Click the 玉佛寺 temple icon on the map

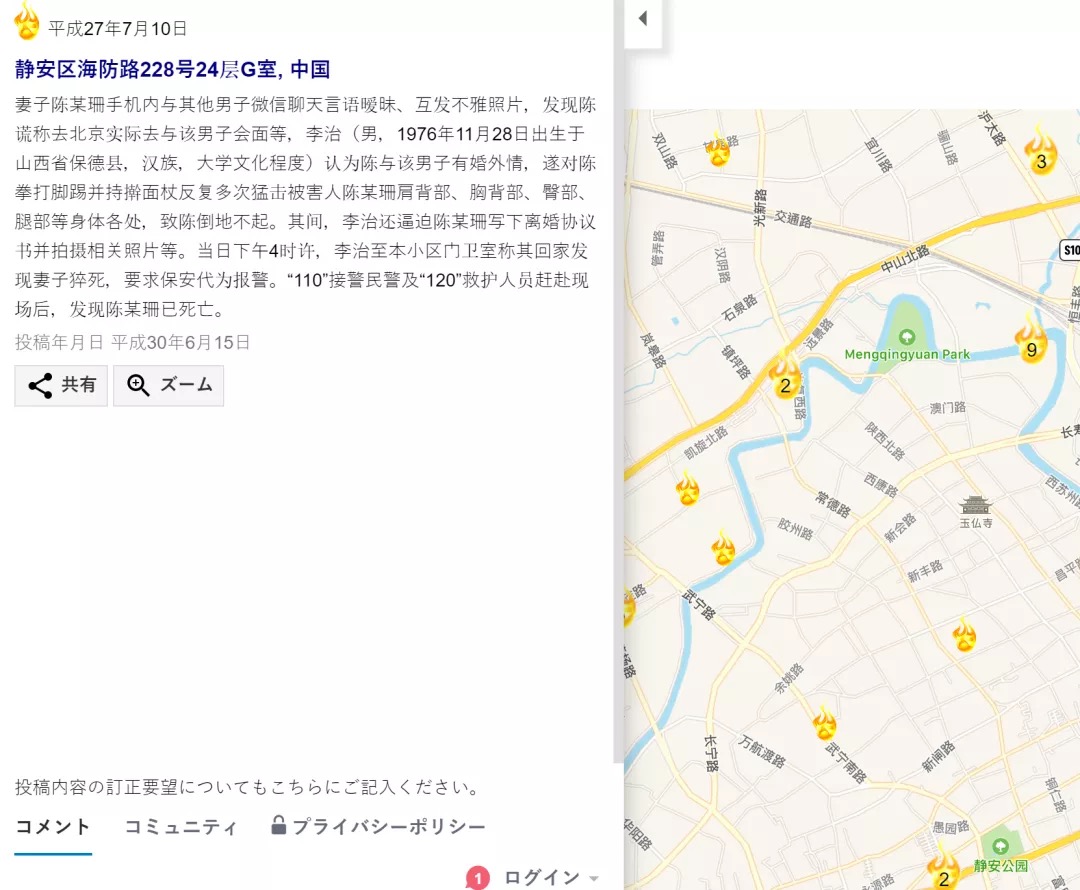(975, 505)
